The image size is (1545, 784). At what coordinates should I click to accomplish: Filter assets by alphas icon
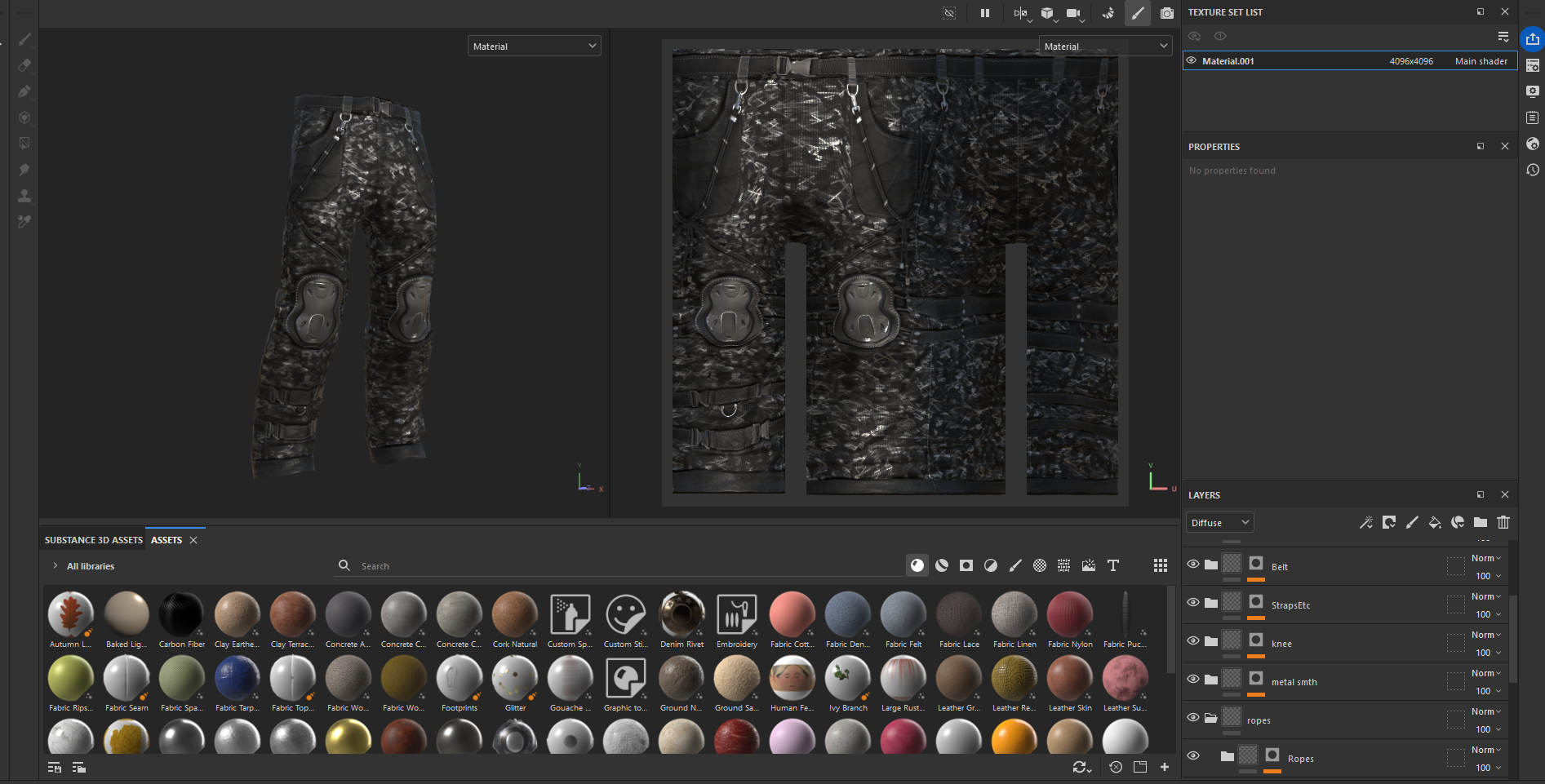pyautogui.click(x=1040, y=565)
